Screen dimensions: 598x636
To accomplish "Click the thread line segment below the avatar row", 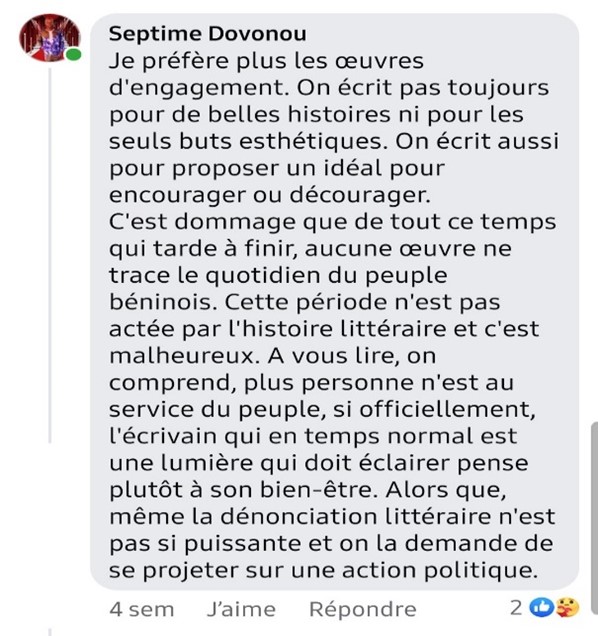I will click(x=50, y=632).
